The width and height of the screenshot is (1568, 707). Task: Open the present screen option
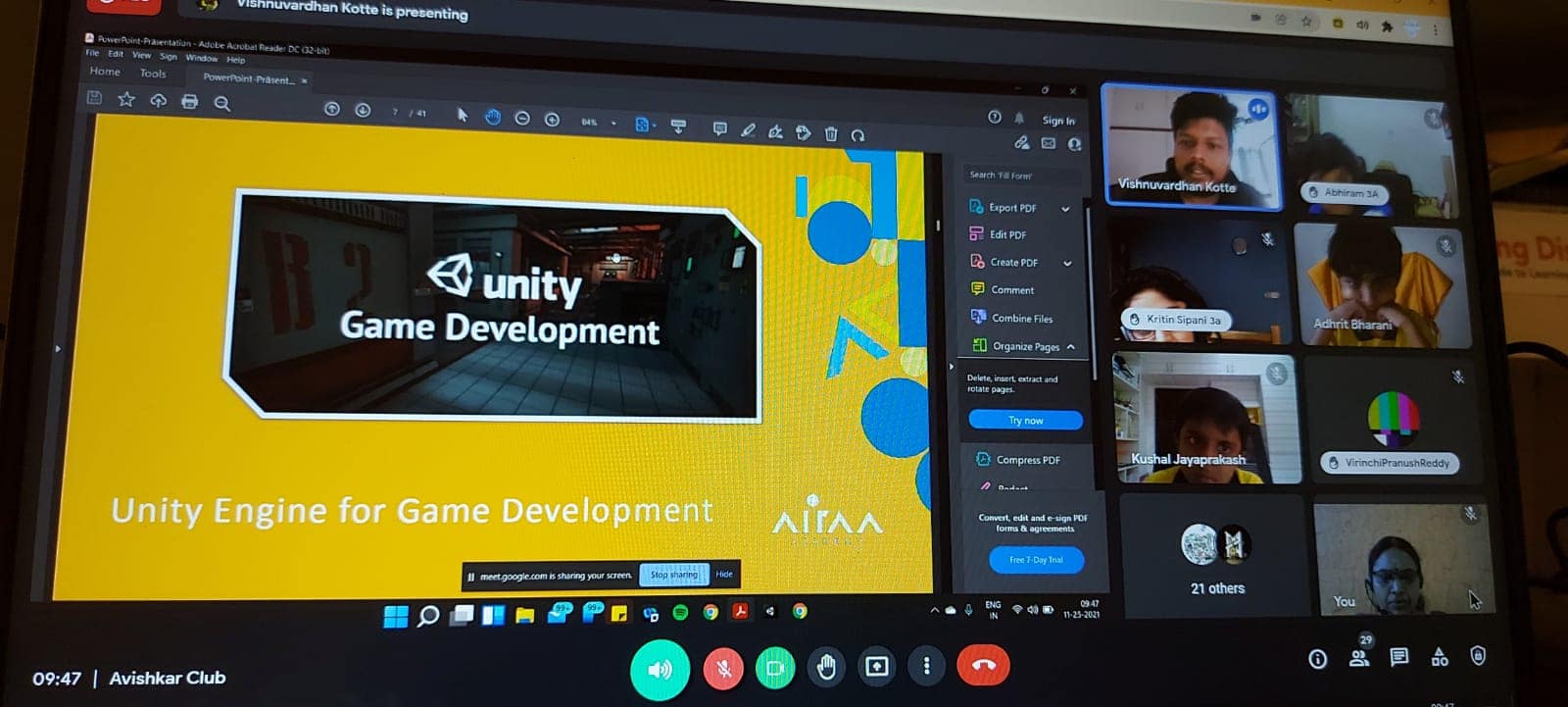876,667
